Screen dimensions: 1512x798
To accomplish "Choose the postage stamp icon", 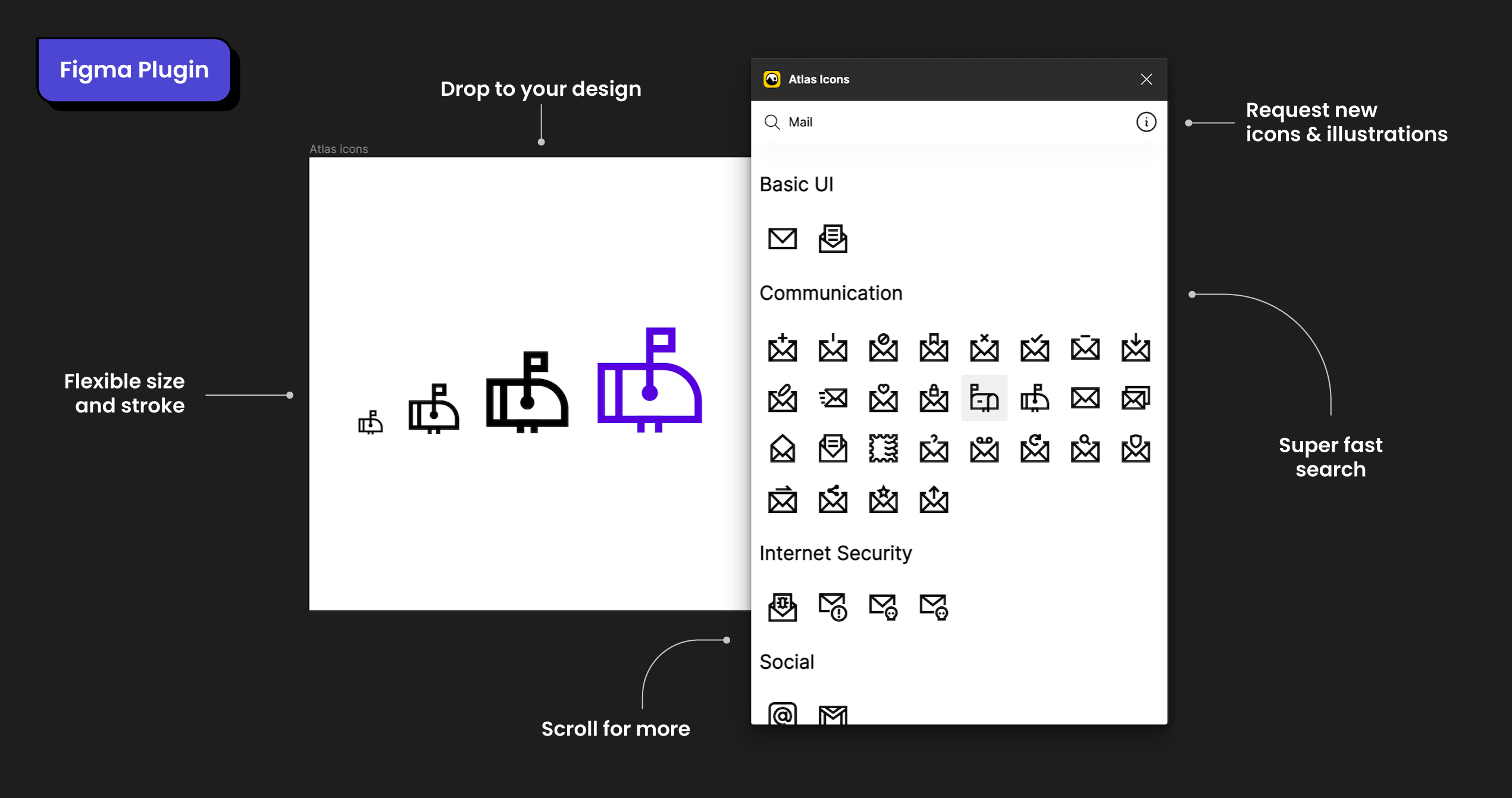I will (883, 449).
